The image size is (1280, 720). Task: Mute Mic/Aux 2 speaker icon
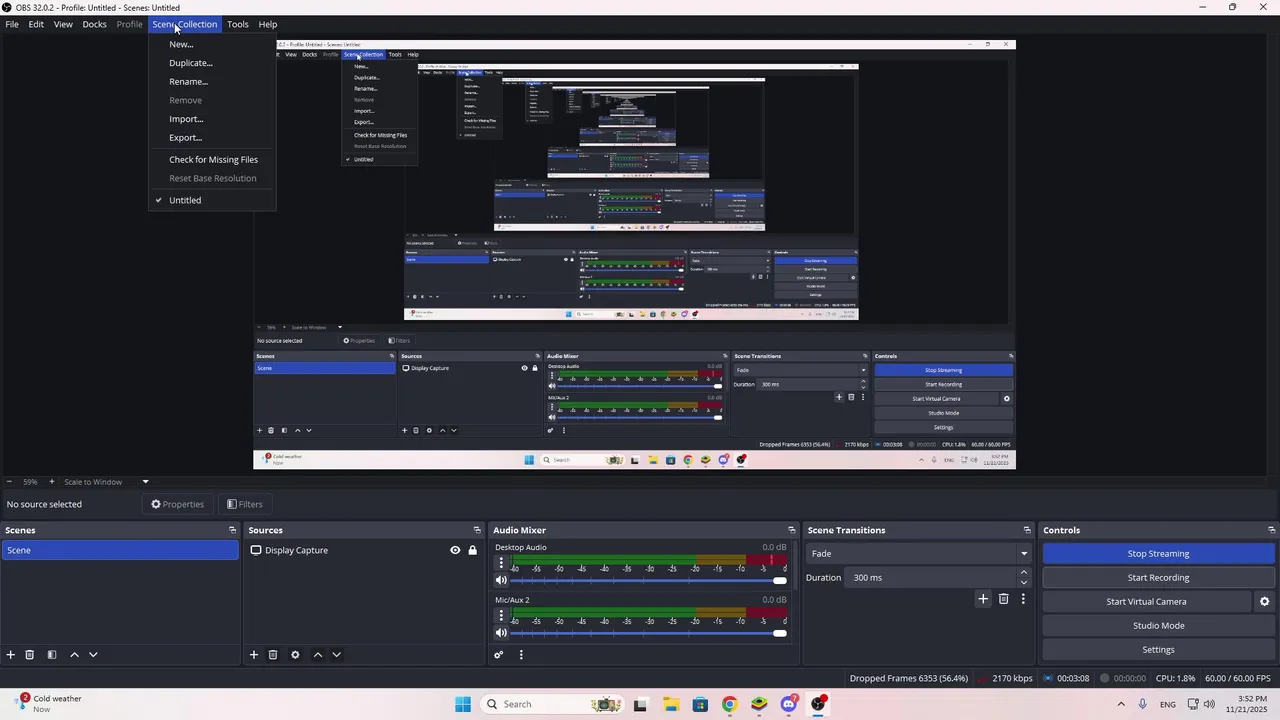coord(501,633)
